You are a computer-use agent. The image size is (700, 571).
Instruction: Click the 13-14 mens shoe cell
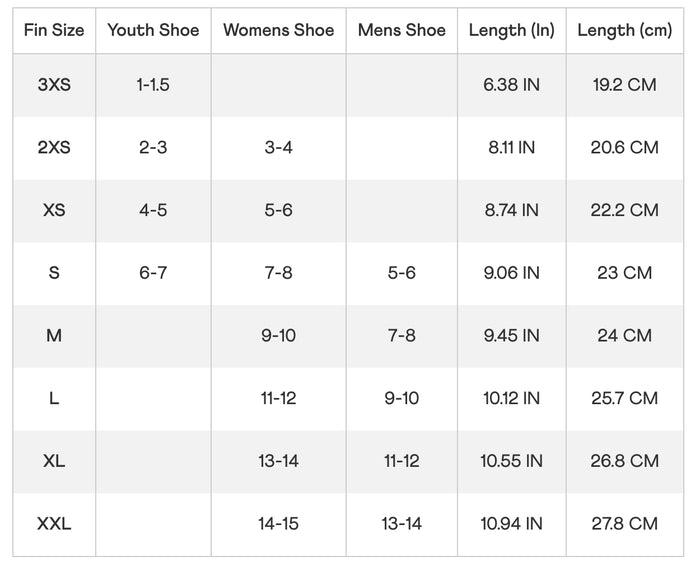tap(402, 524)
